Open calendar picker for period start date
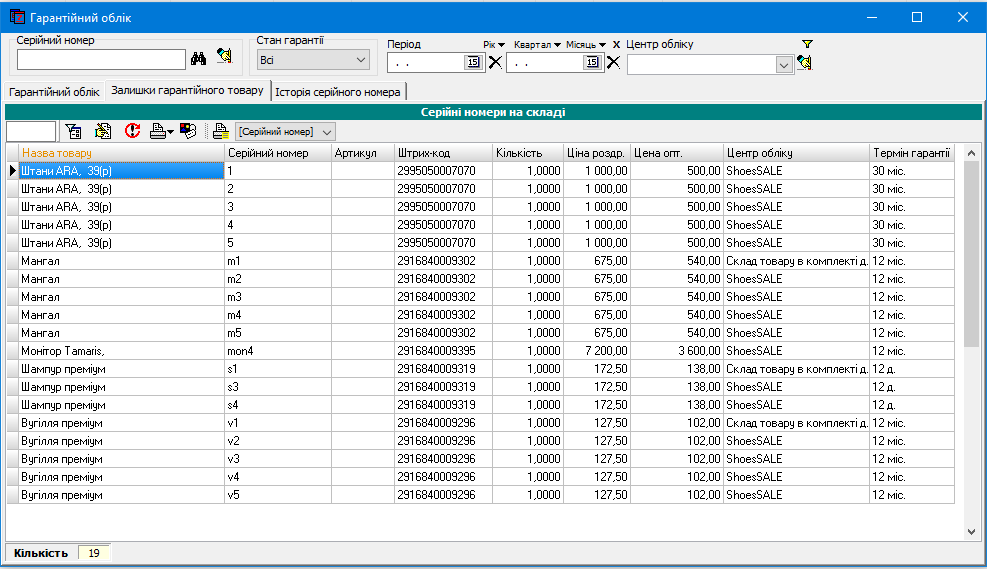Image resolution: width=987 pixels, height=569 pixels. click(472, 63)
